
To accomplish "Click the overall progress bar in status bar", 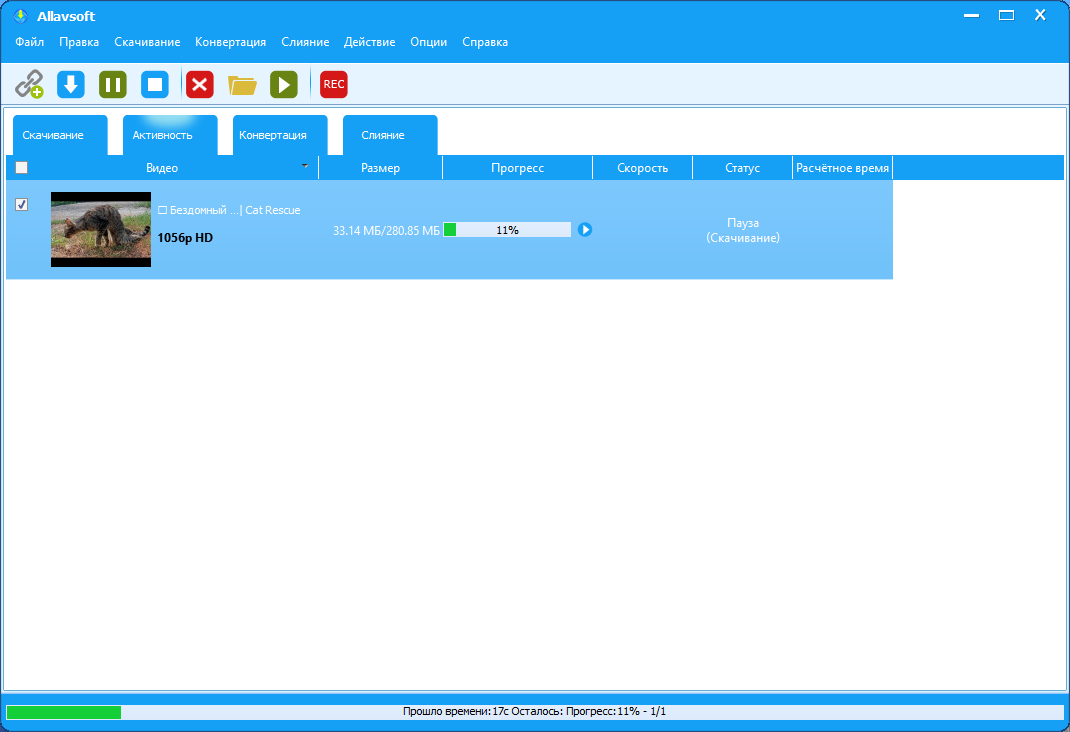I will 534,712.
